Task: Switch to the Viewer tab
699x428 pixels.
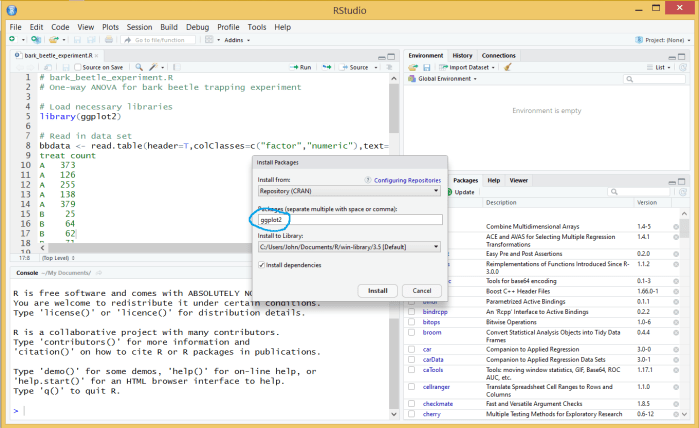Action: coord(518,181)
